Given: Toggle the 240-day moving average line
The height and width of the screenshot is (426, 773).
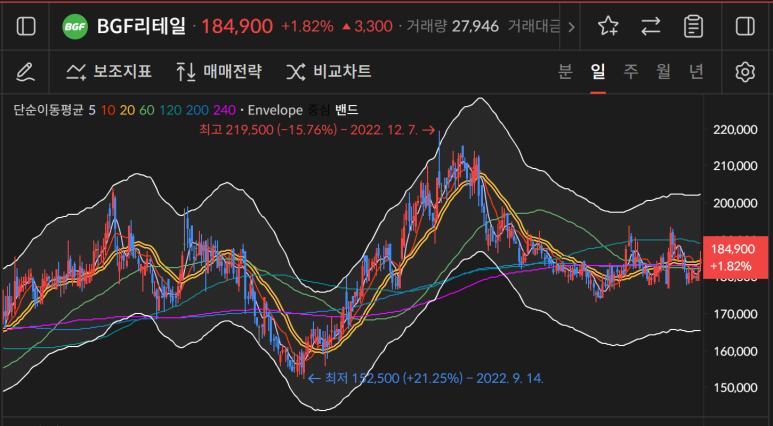Looking at the screenshot, I should tap(224, 110).
